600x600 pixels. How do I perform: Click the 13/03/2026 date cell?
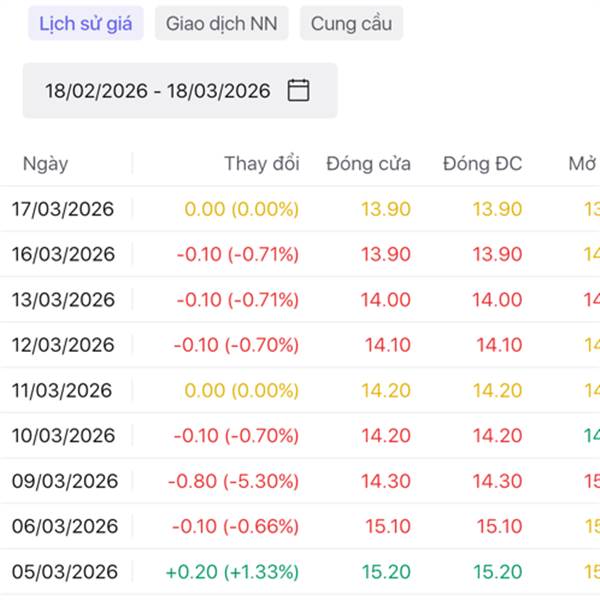click(x=63, y=300)
